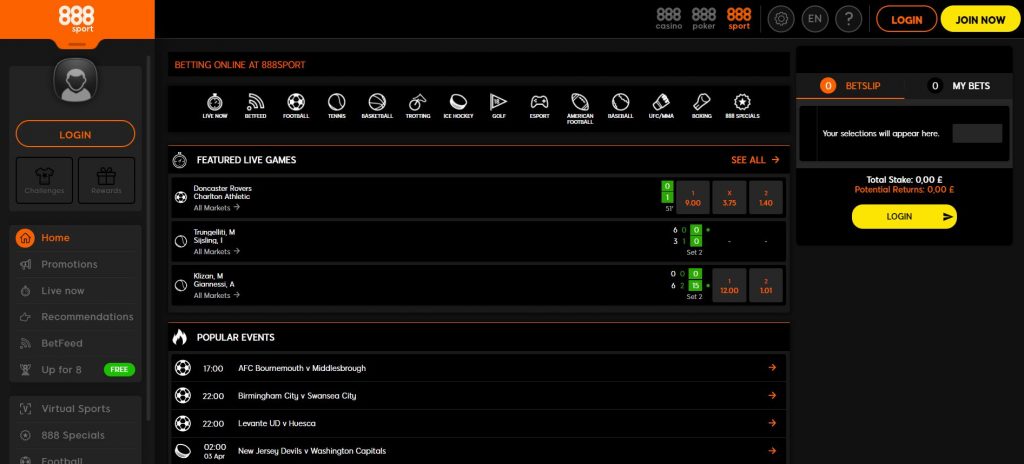The height and width of the screenshot is (464, 1024).
Task: Open the Challenges shirt tile
Action: coord(44,180)
